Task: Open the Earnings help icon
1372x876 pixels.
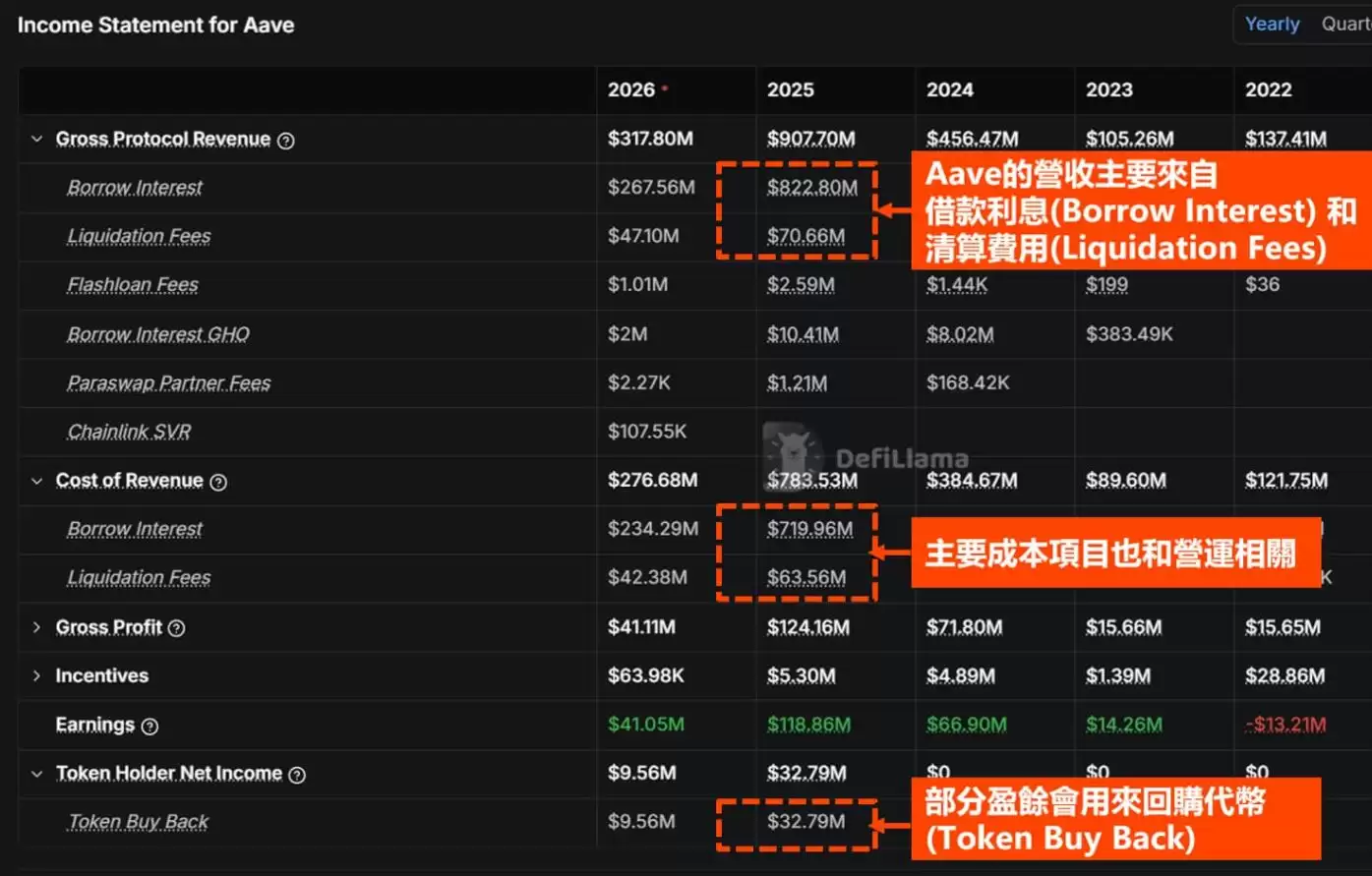Action: tap(149, 727)
